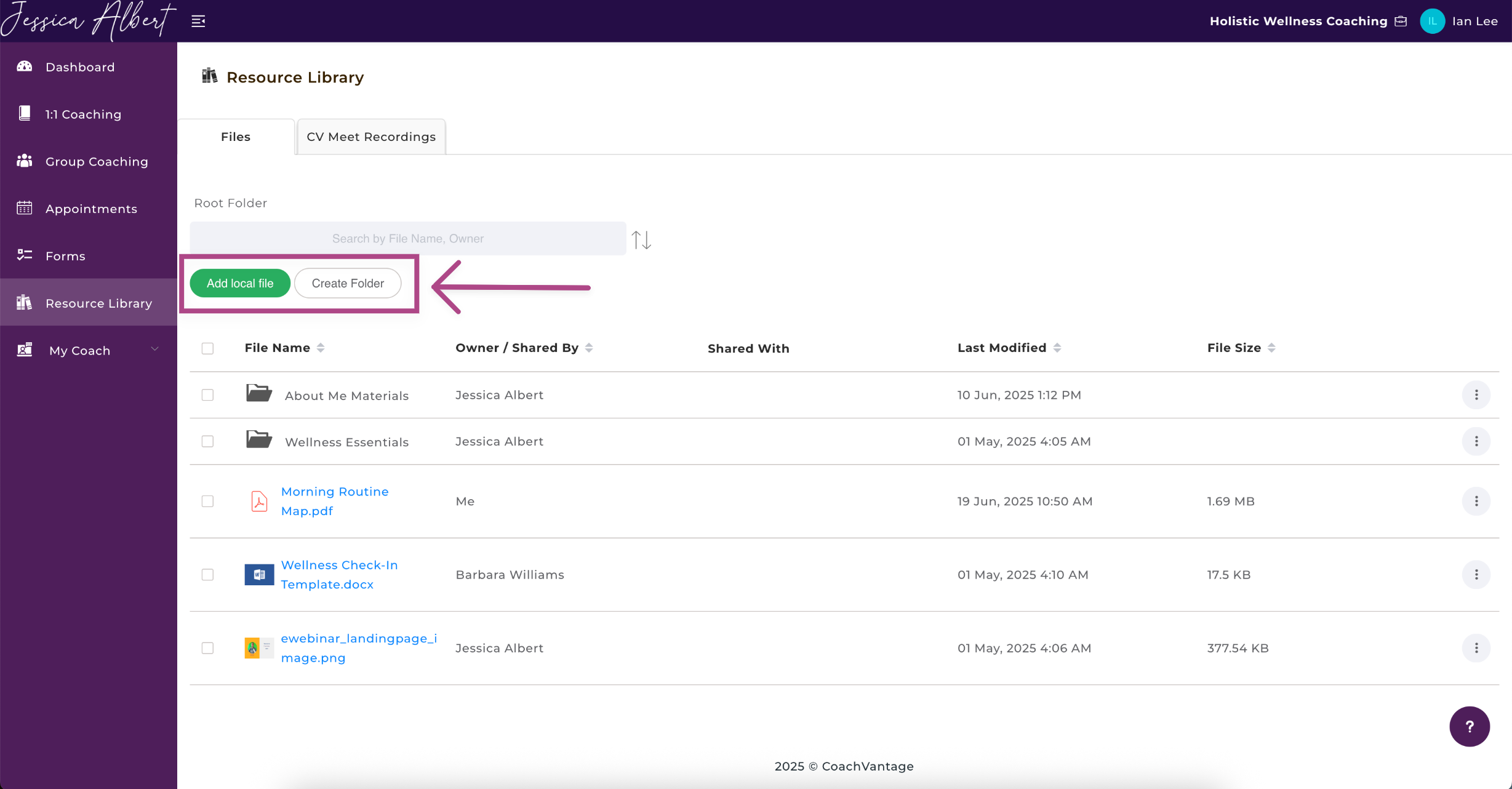This screenshot has width=1512, height=789.
Task: Click the Create Folder button
Action: [x=348, y=283]
